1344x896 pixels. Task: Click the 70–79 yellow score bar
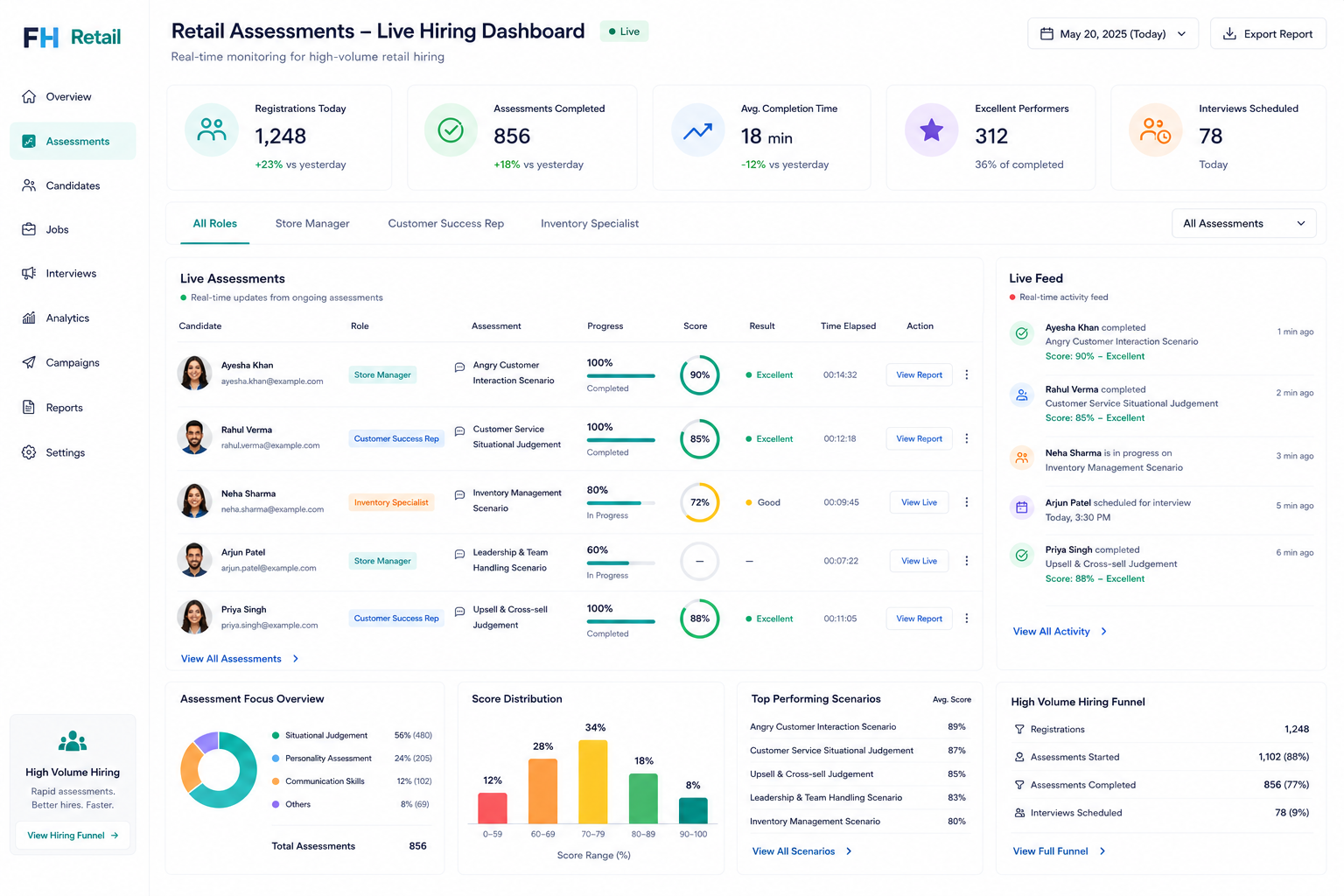click(593, 781)
